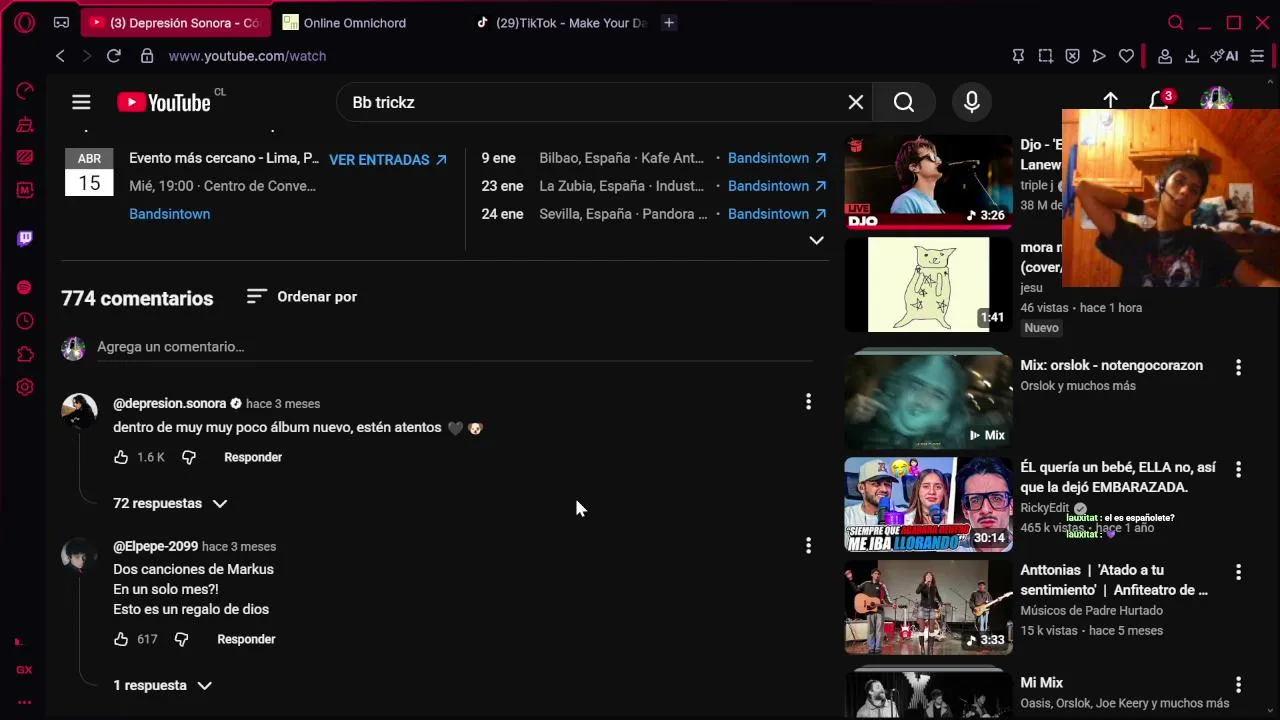
Task: Like the depresion.sonora comment
Action: pos(121,457)
